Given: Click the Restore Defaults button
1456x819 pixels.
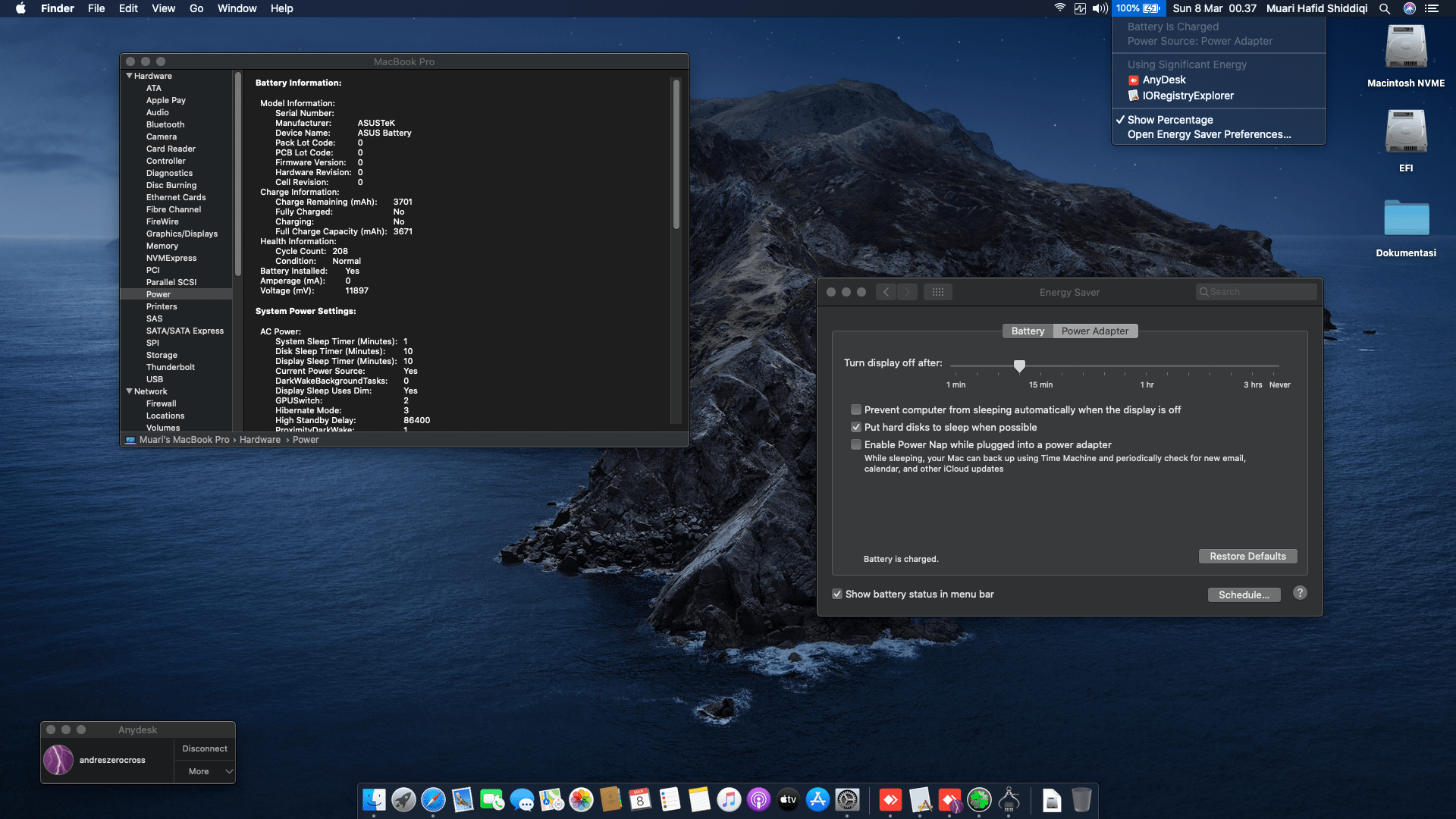Looking at the screenshot, I should point(1247,556).
